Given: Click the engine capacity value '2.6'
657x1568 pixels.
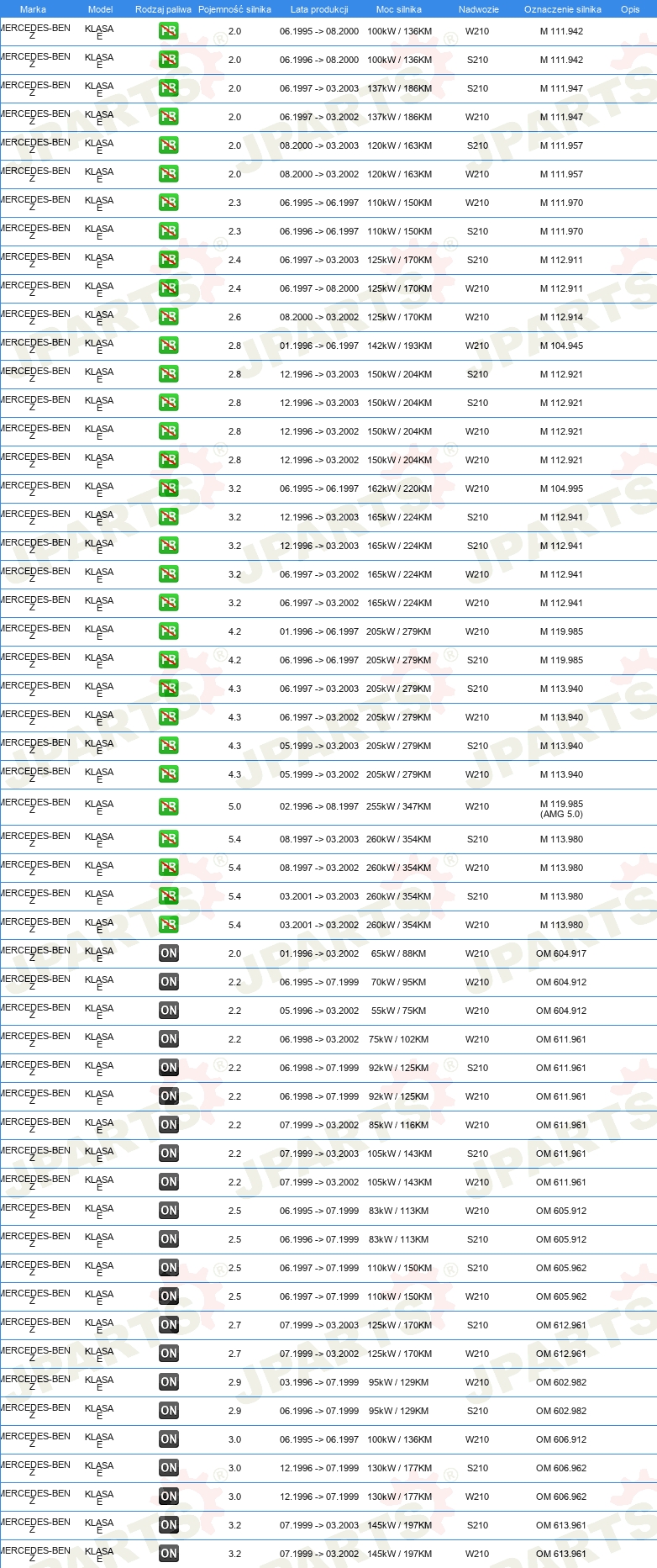Looking at the screenshot, I should coord(234,317).
